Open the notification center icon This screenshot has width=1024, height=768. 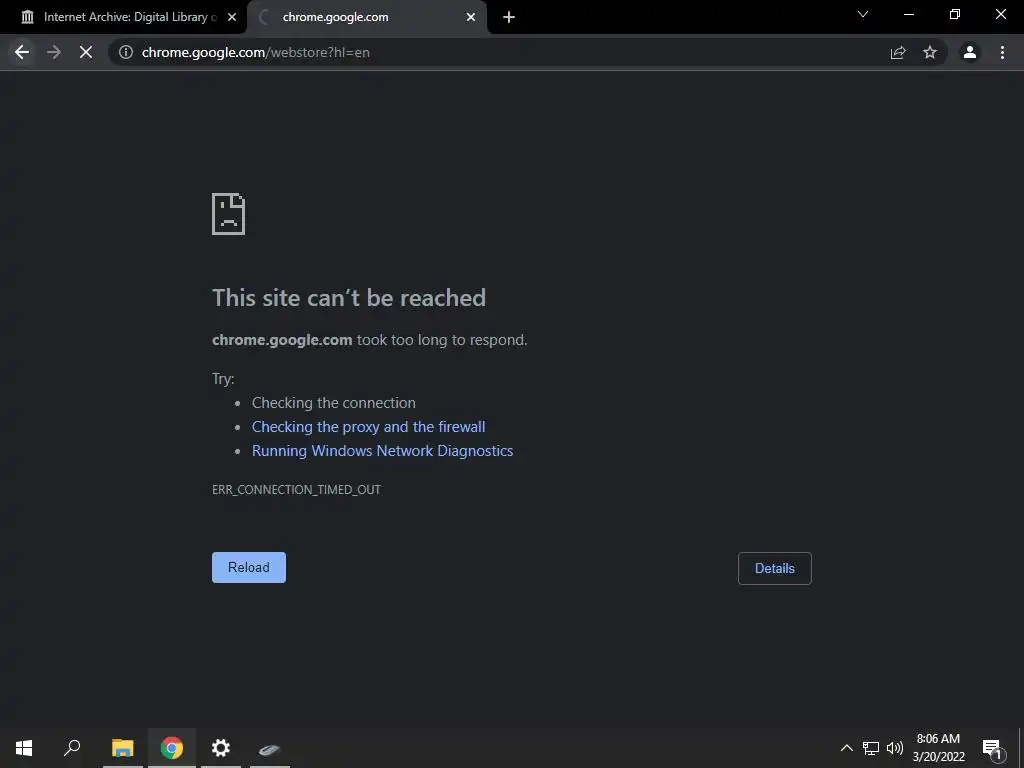tap(992, 749)
